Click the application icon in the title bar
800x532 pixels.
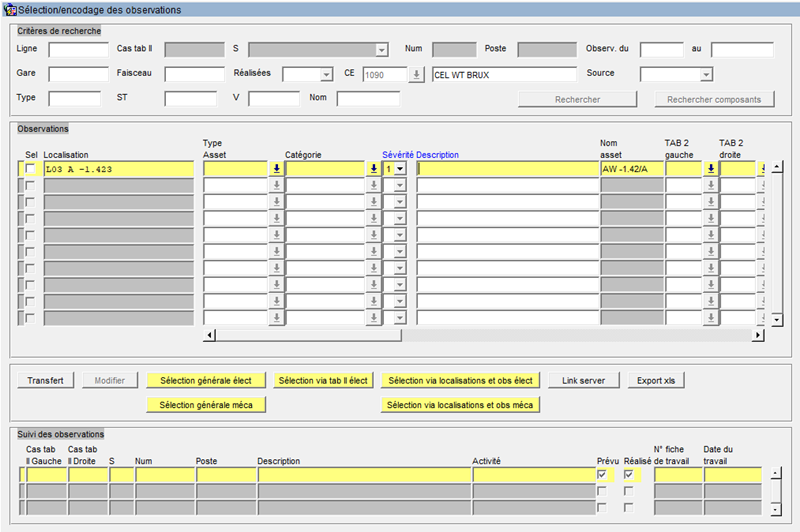pyautogui.click(x=10, y=10)
